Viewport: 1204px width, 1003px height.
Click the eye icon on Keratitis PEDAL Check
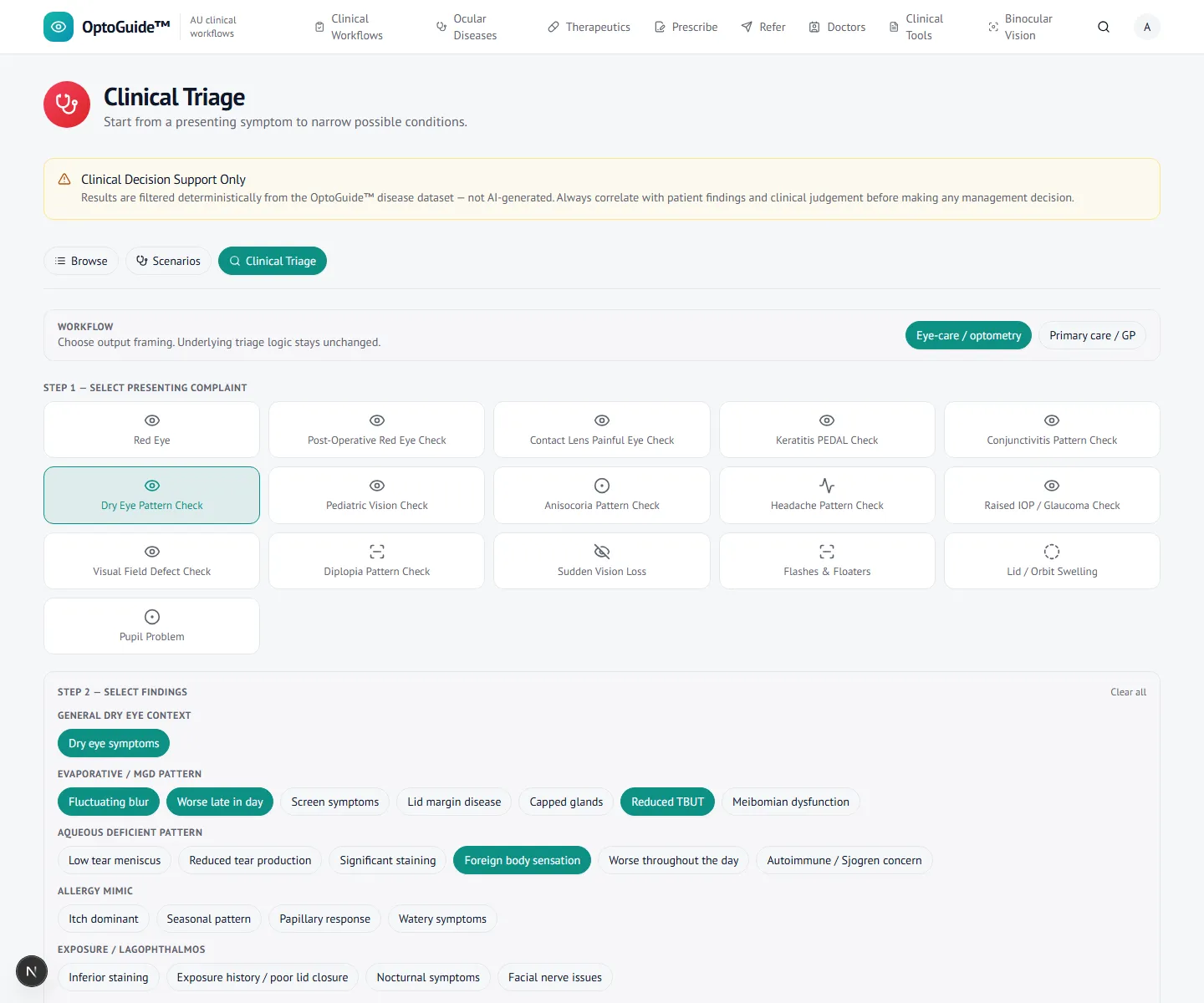[x=827, y=420]
